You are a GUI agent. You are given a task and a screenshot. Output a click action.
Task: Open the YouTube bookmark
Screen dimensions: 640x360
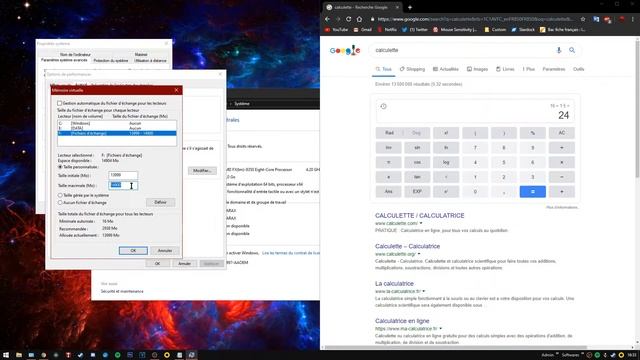click(336, 30)
